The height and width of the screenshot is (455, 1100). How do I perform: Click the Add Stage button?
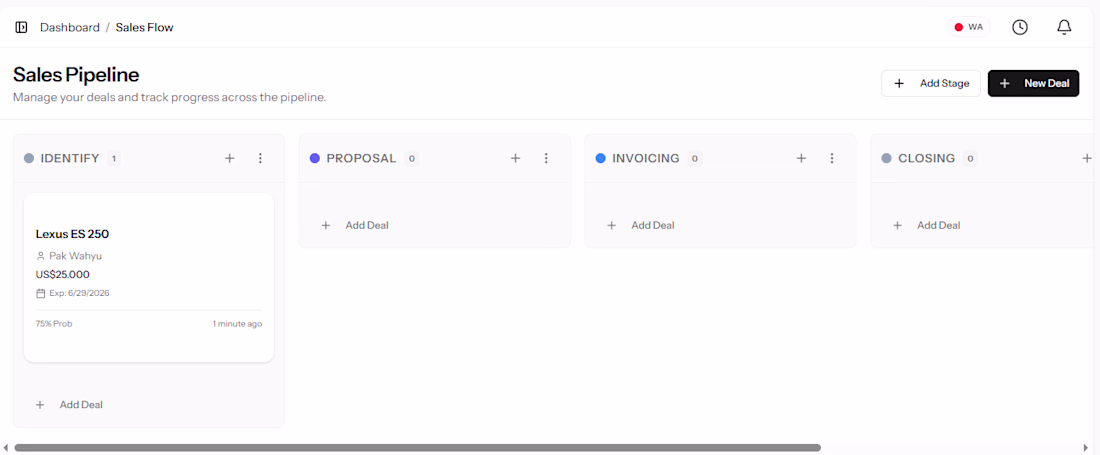coord(931,83)
